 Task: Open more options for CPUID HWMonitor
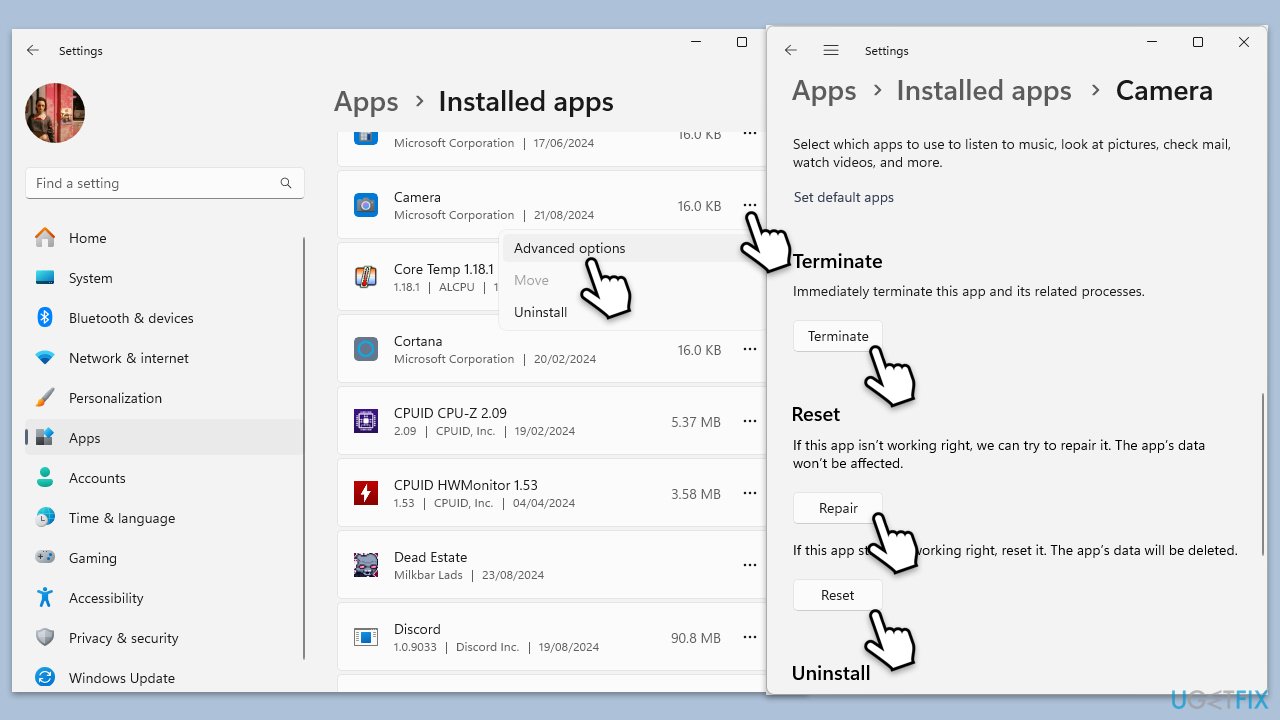click(749, 494)
